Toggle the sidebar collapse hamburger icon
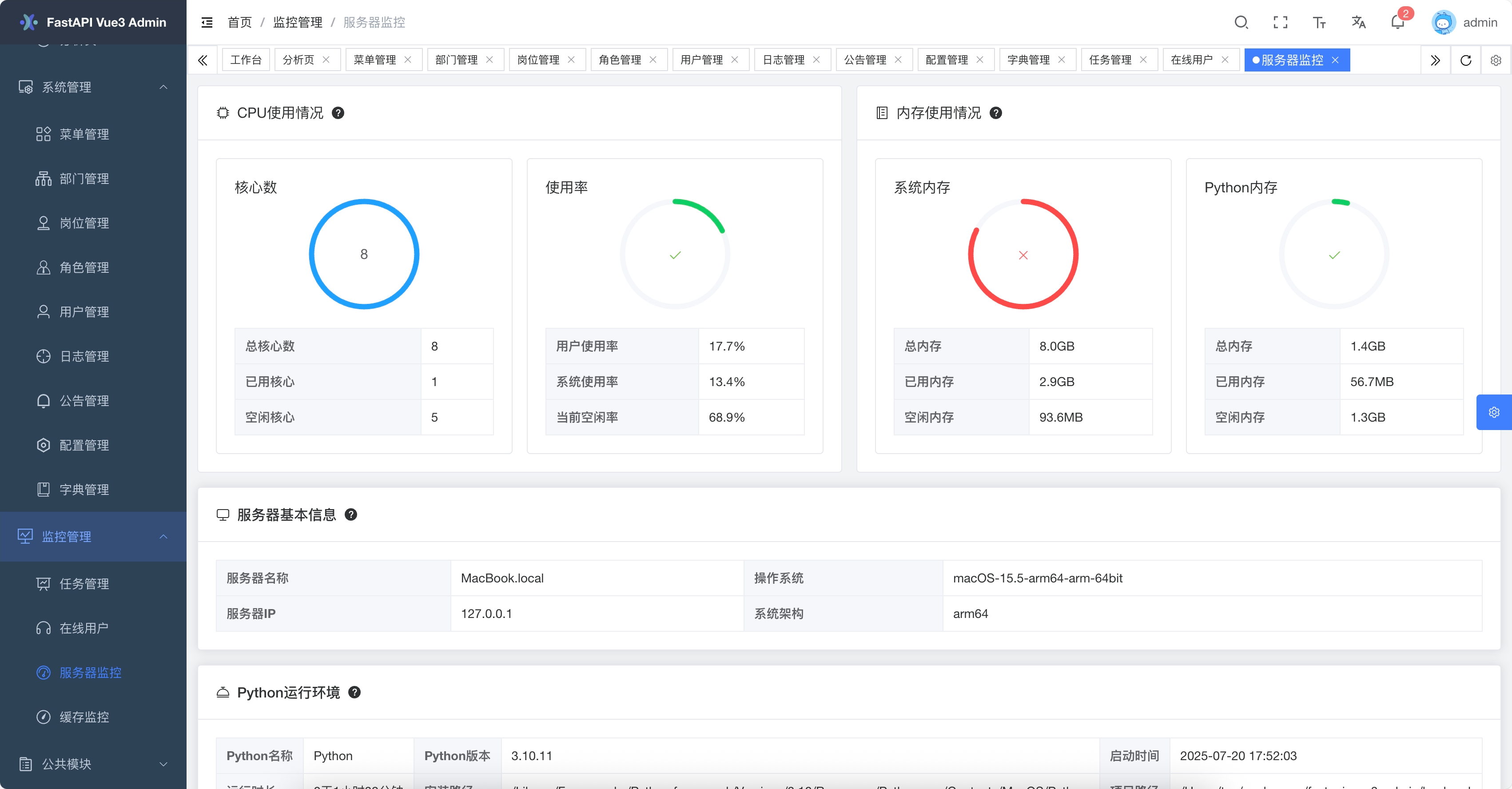 [x=207, y=22]
